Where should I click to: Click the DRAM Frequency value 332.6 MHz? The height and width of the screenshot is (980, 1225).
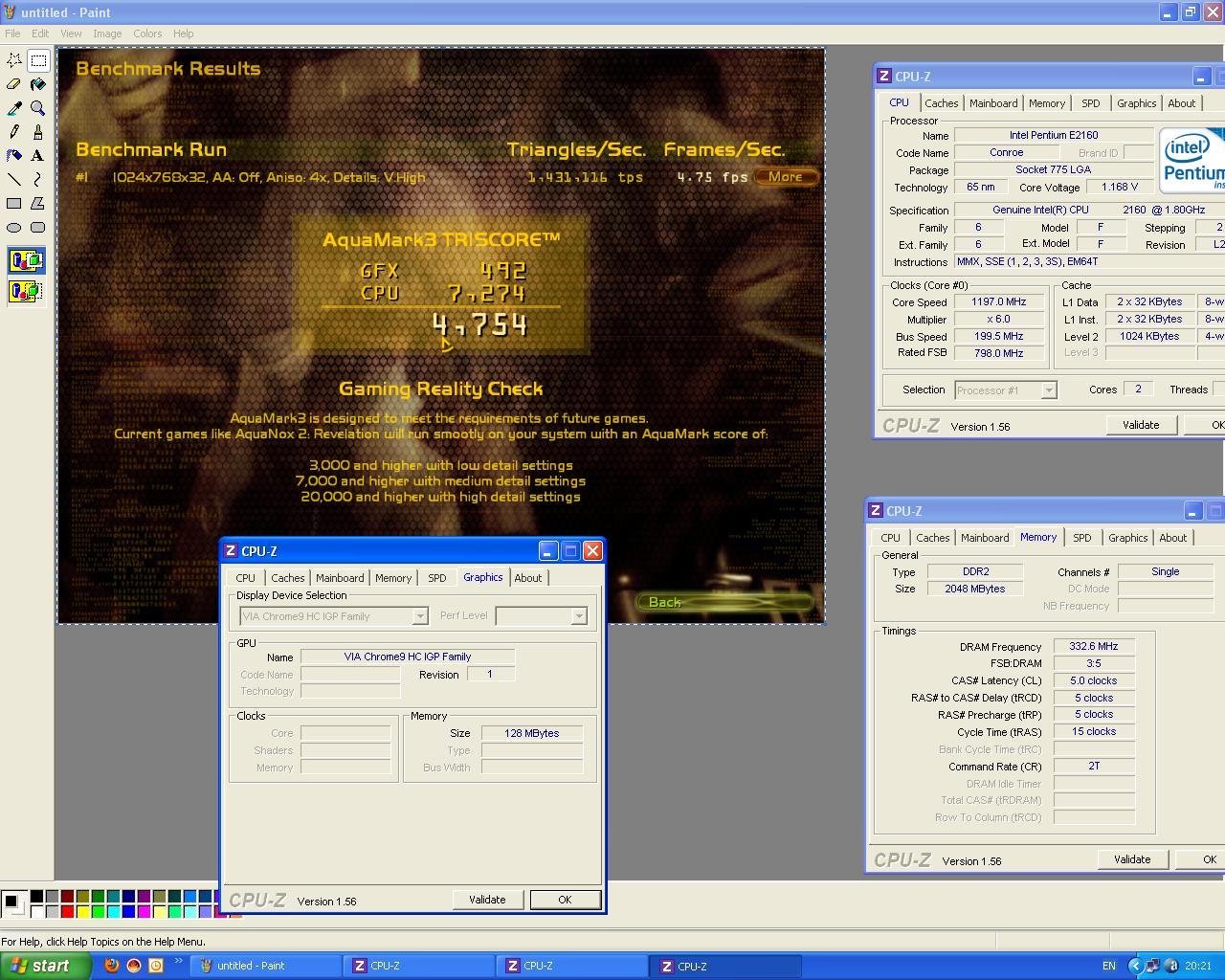point(1094,647)
